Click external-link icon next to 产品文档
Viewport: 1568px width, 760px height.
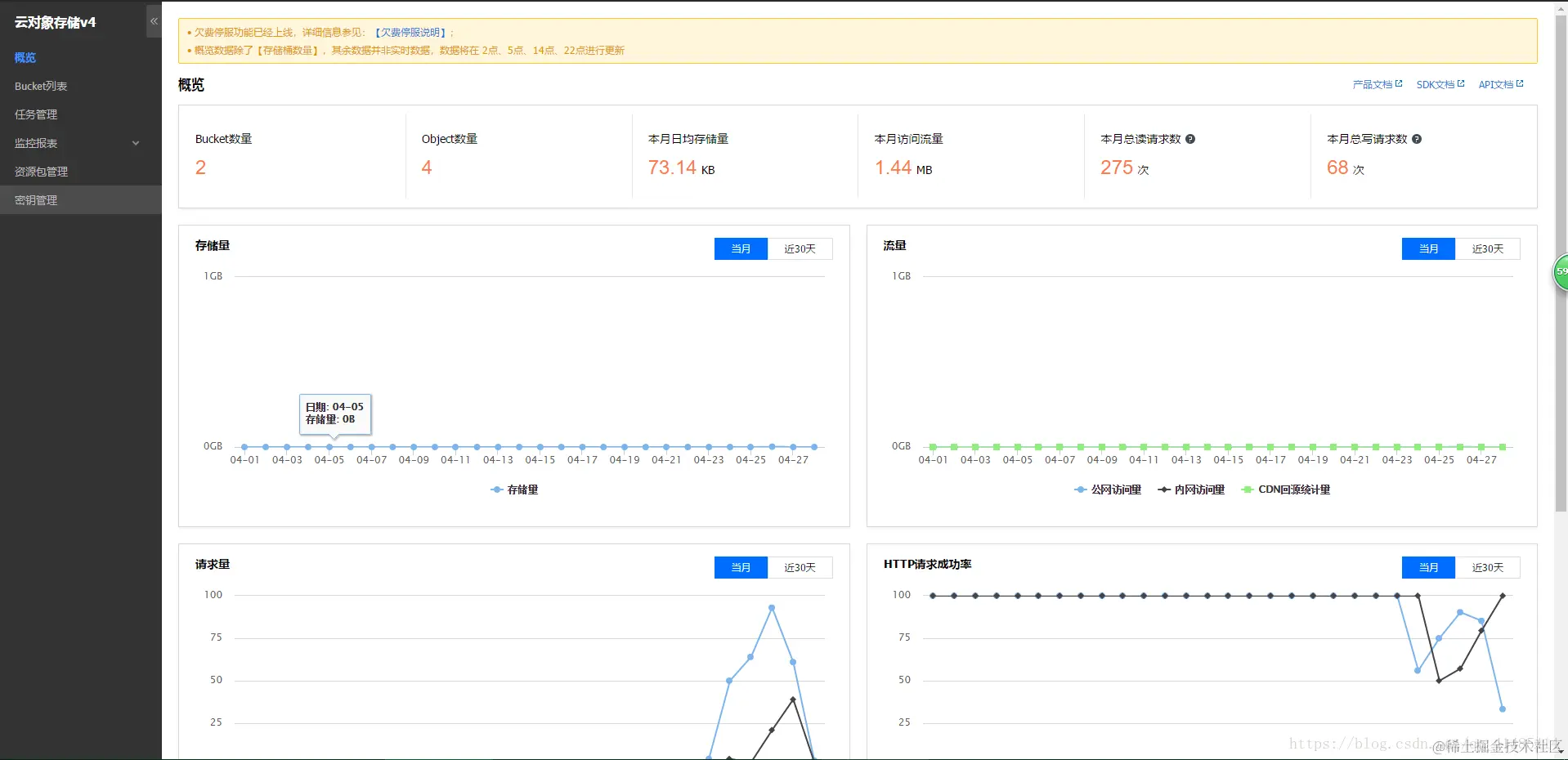click(1399, 83)
